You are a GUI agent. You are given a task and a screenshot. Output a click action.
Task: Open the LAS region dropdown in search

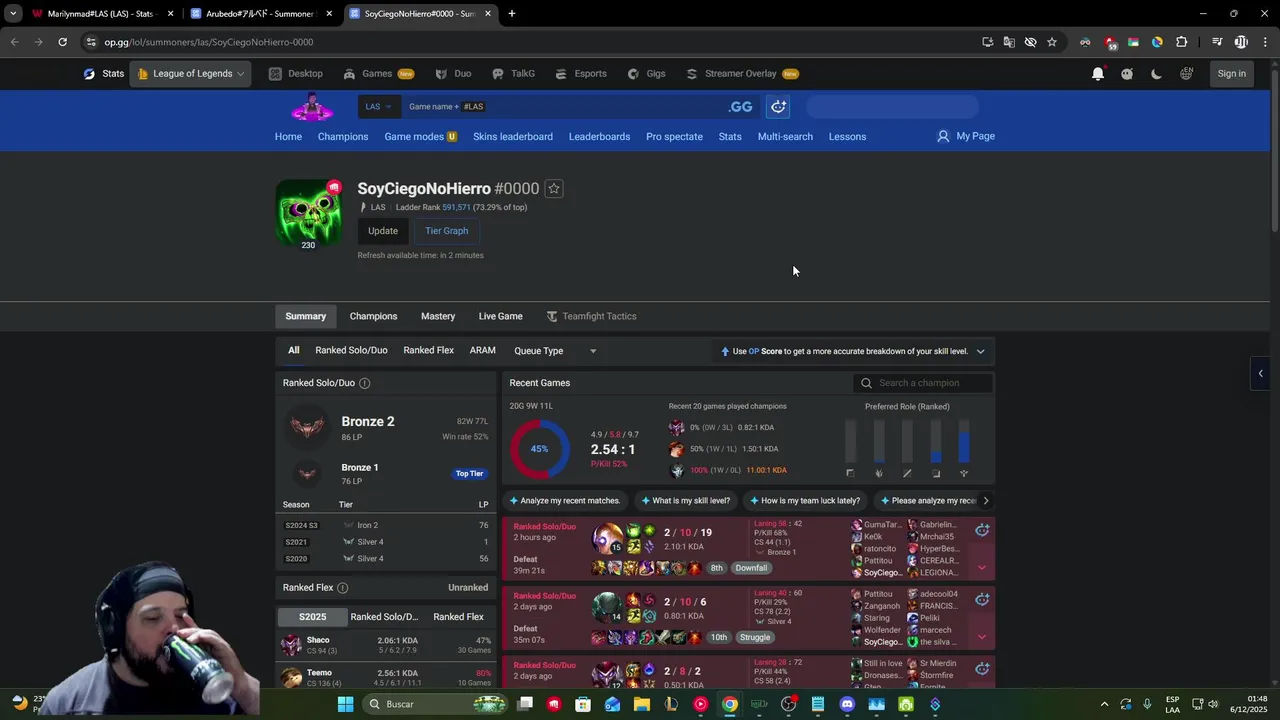click(x=379, y=106)
